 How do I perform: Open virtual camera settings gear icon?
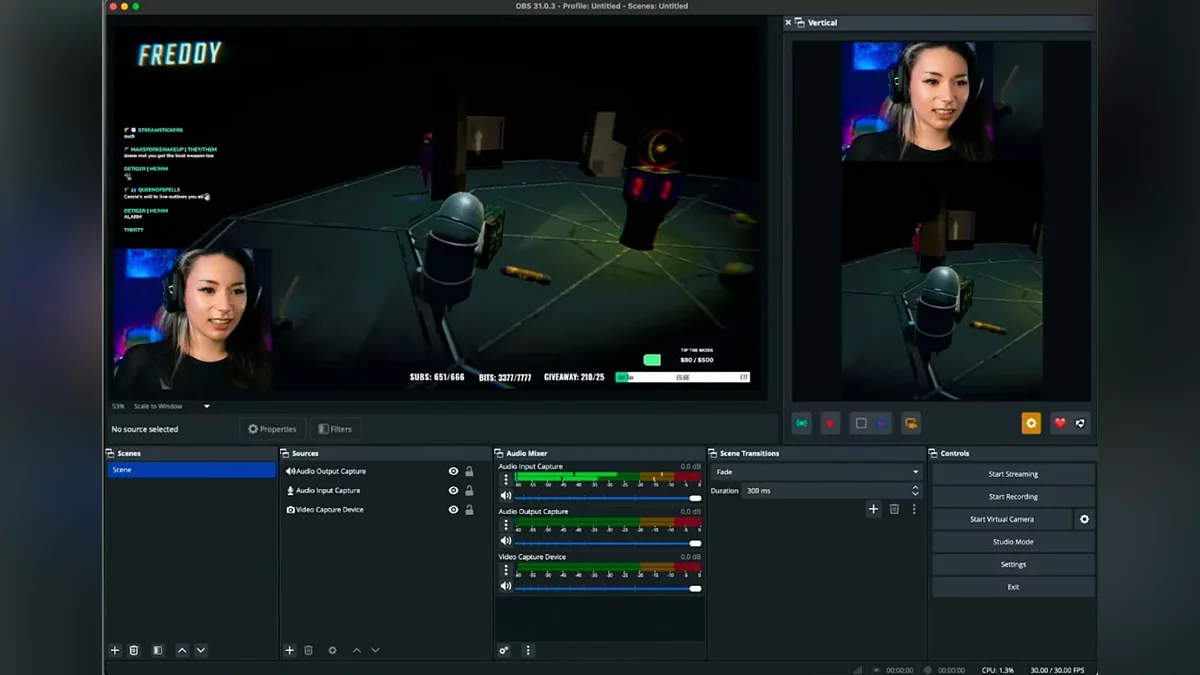(1084, 519)
